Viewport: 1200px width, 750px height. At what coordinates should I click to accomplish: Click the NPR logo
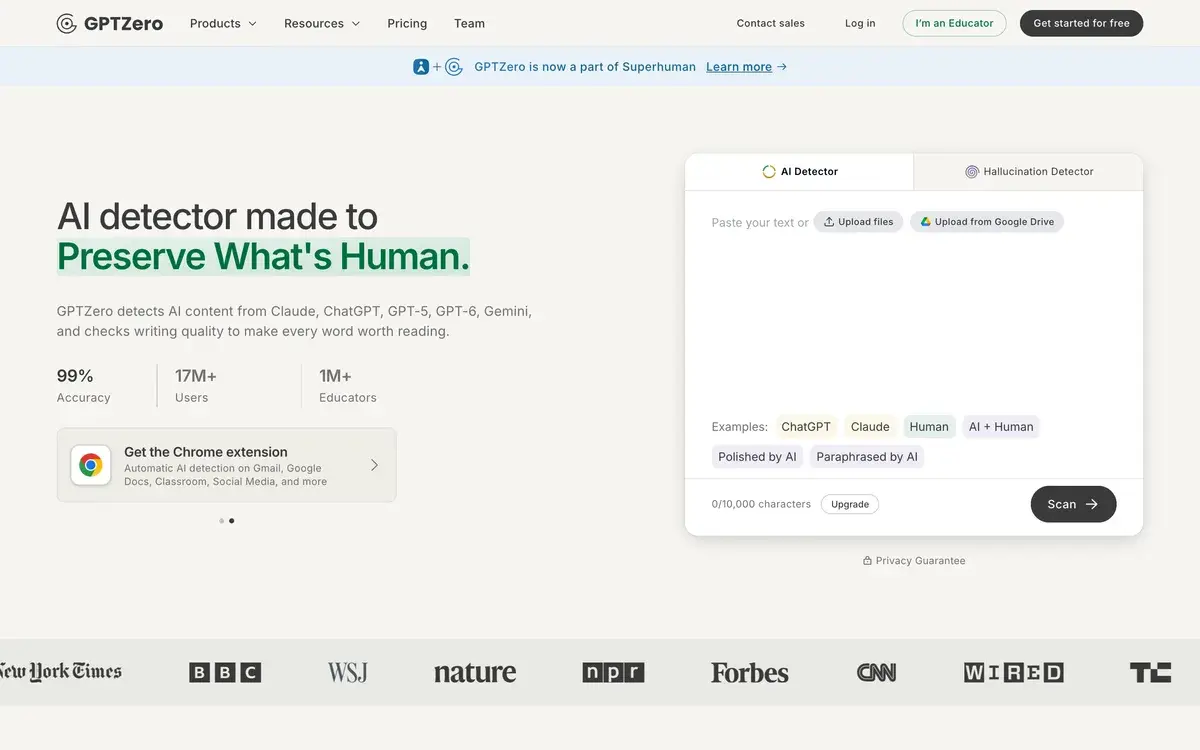pos(613,673)
